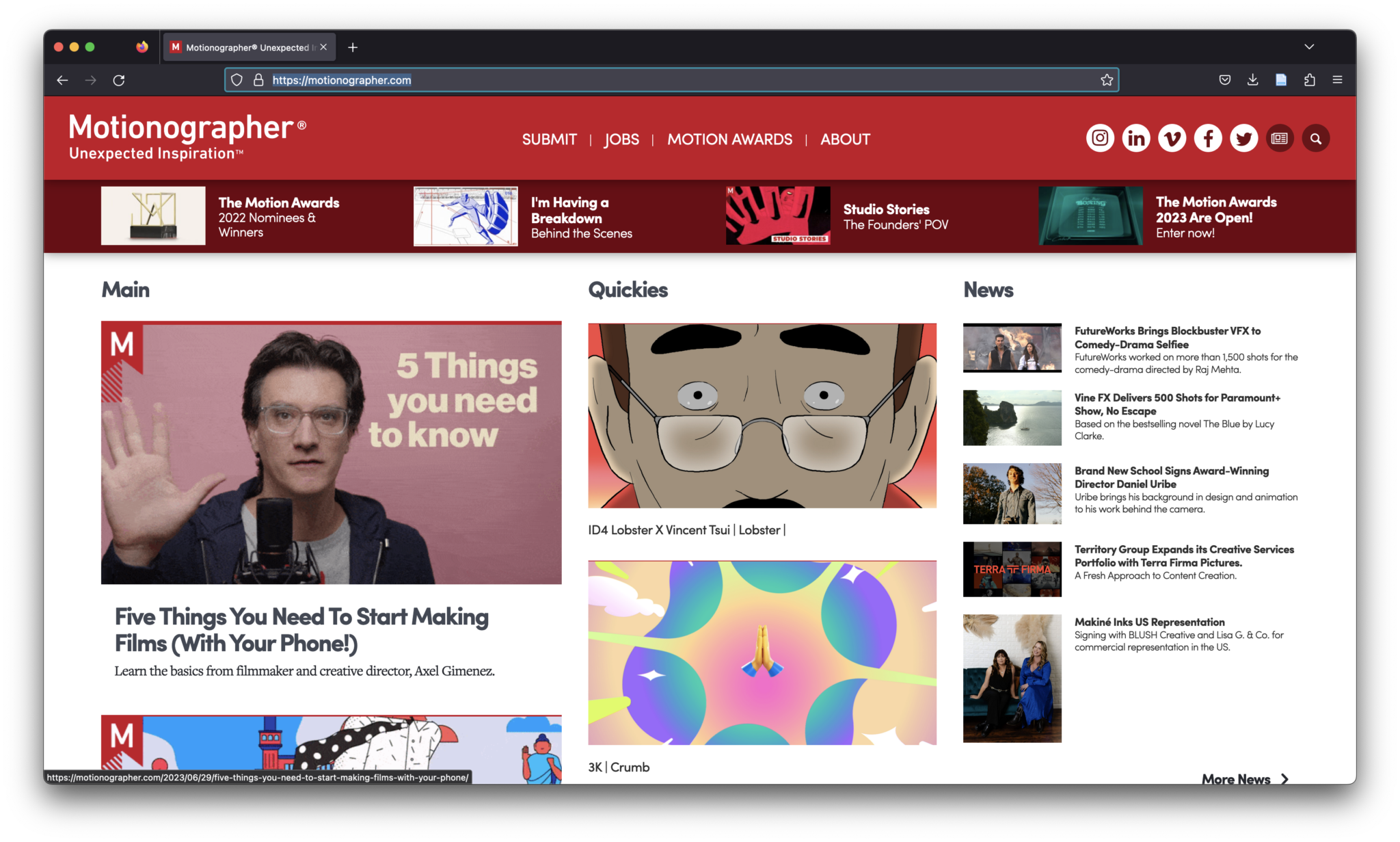Click the browser forward arrow

(x=90, y=80)
